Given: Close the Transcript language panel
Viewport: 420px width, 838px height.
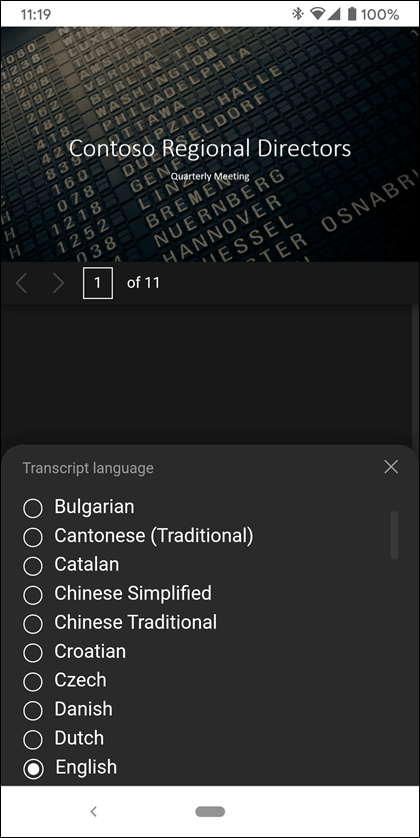Looking at the screenshot, I should 391,467.
